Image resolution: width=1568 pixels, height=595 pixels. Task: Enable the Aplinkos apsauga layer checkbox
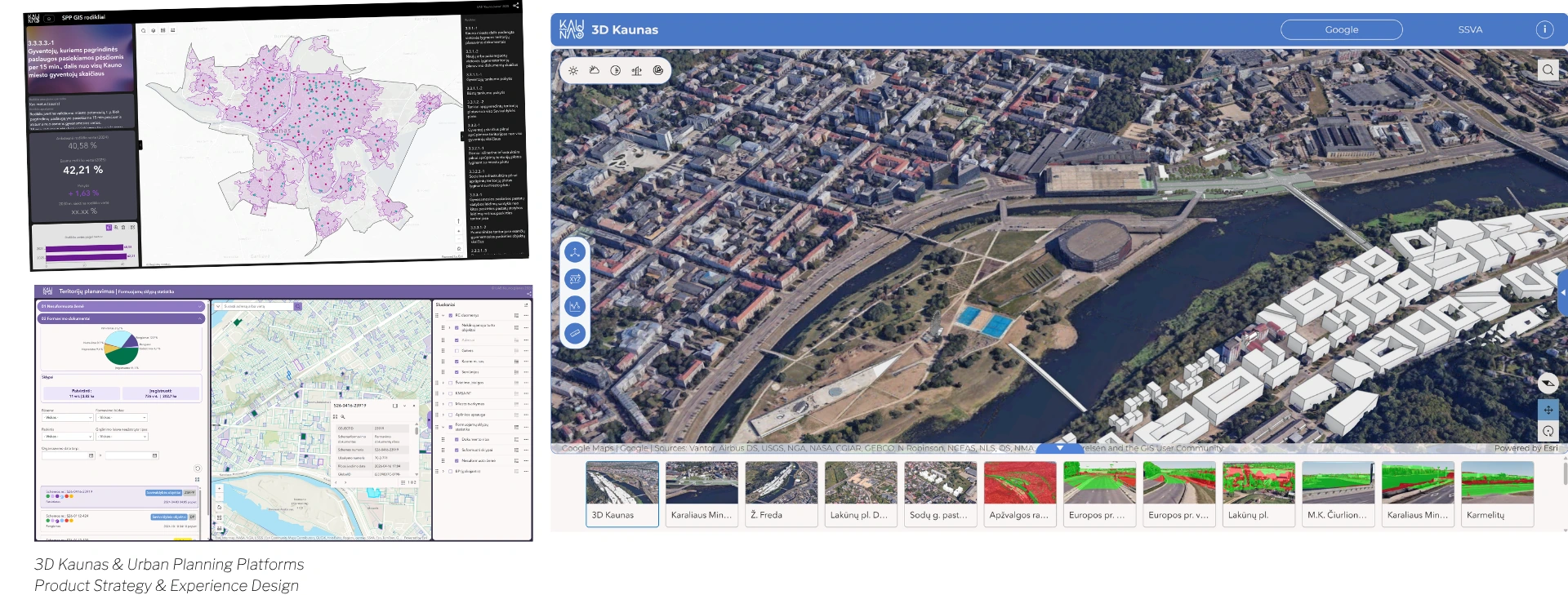click(x=450, y=414)
